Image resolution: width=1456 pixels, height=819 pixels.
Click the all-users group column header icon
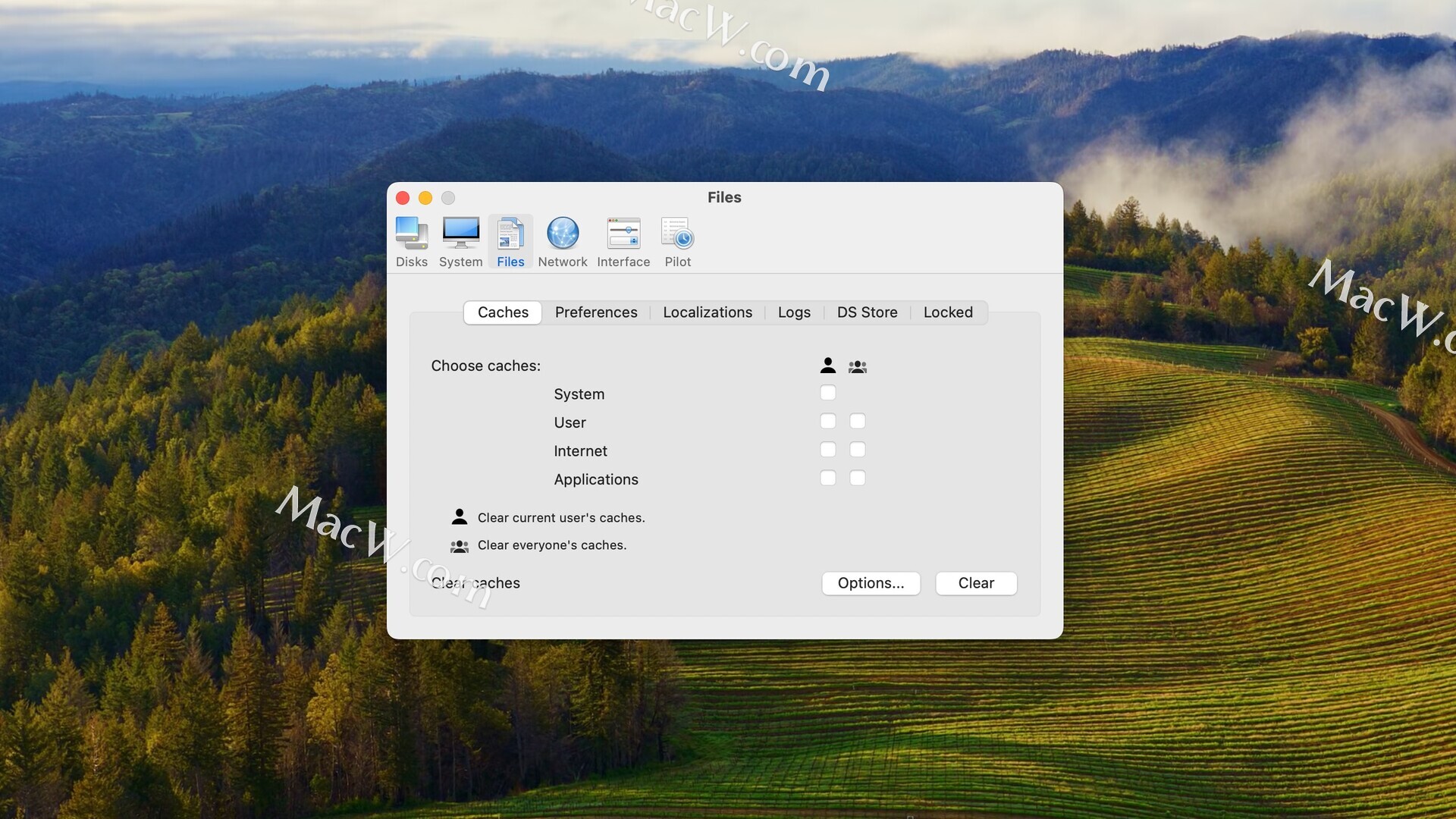click(x=857, y=366)
